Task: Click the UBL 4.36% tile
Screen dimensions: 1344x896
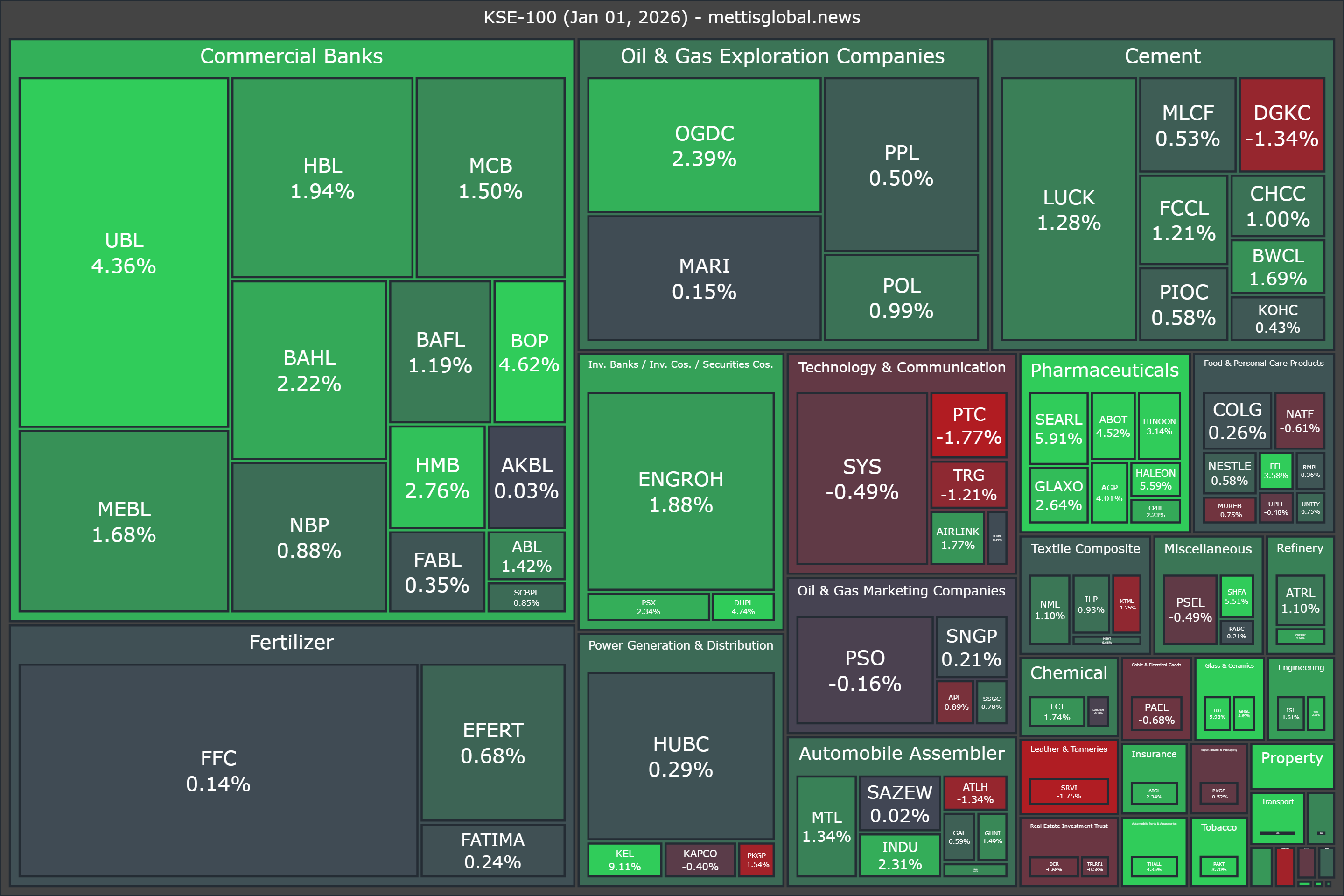Action: point(123,252)
